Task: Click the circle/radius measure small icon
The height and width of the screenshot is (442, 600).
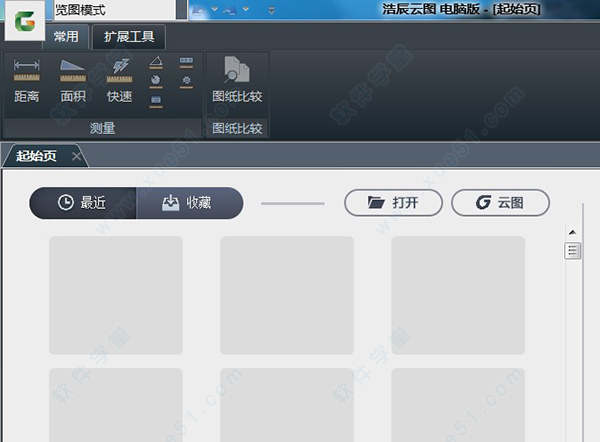Action: [156, 81]
